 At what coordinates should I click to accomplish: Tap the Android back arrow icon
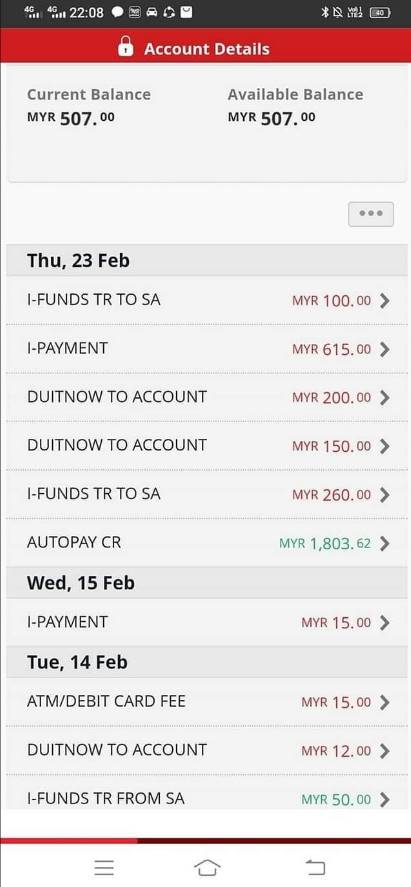pos(315,867)
